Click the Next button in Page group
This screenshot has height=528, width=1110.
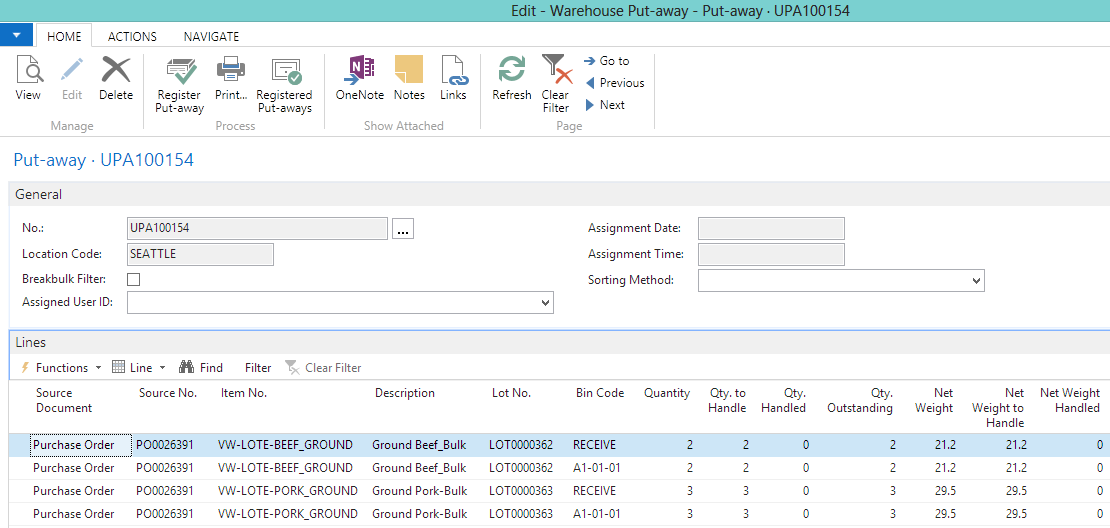point(605,105)
